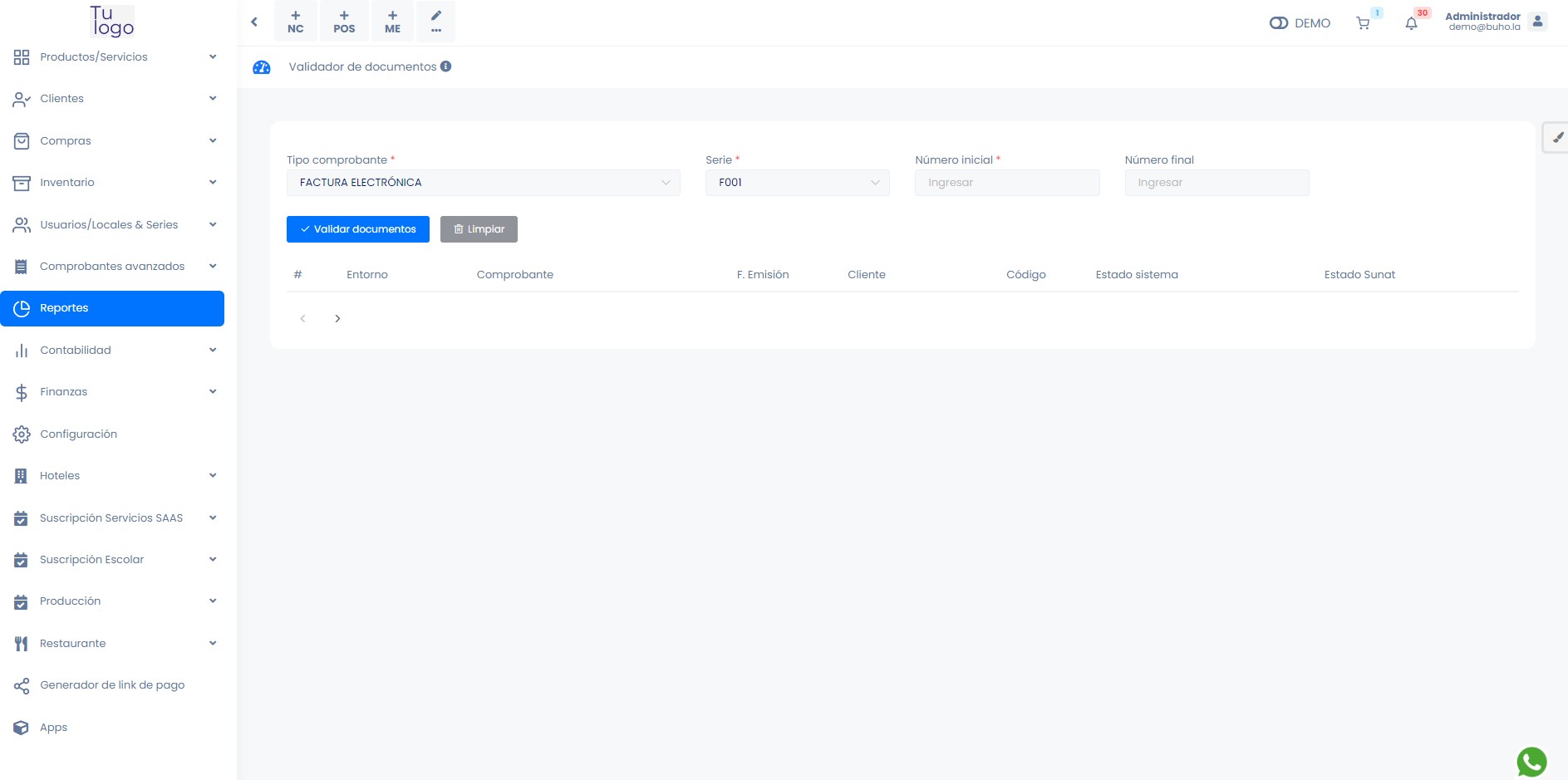The height and width of the screenshot is (780, 1568).
Task: Open the shopping cart icon
Action: [1363, 23]
